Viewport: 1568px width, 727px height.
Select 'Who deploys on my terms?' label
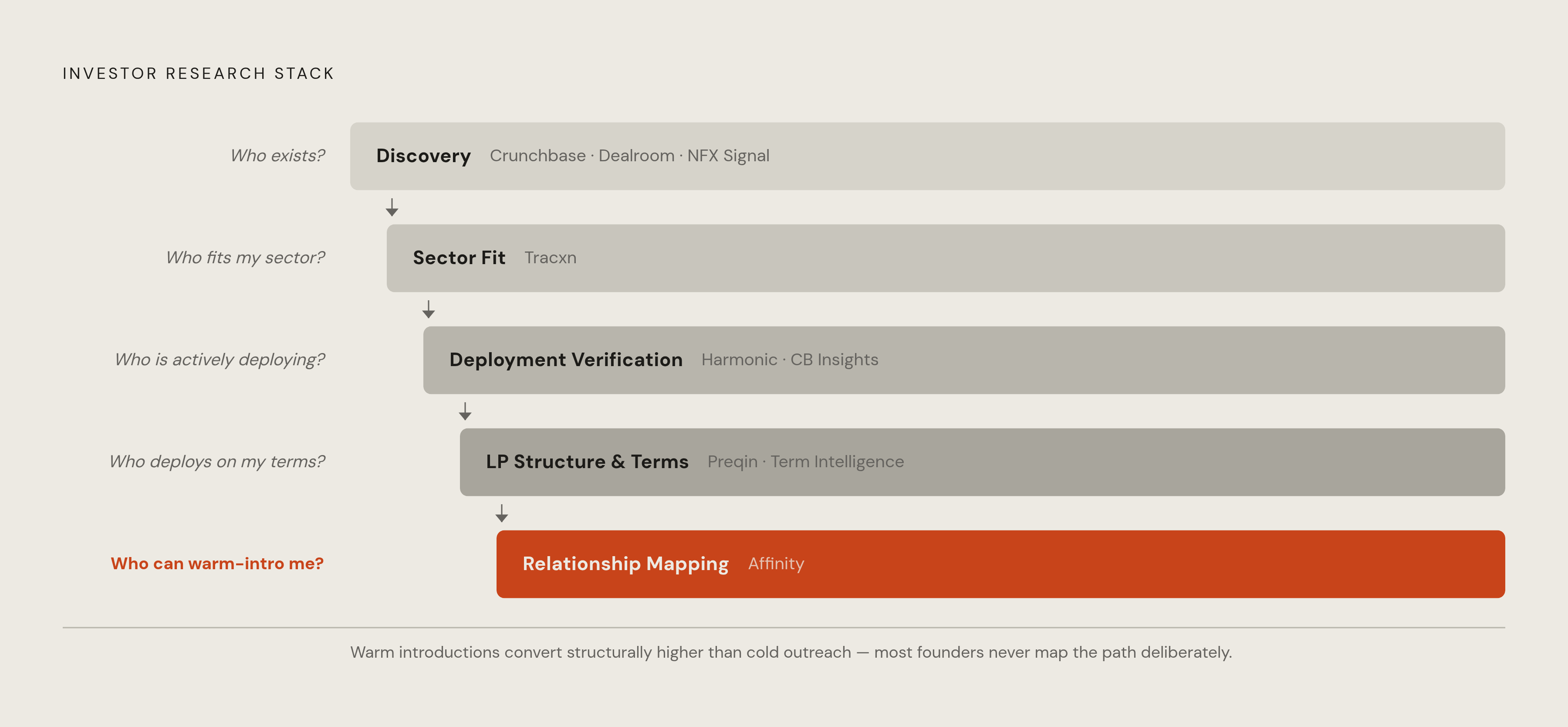click(x=217, y=462)
